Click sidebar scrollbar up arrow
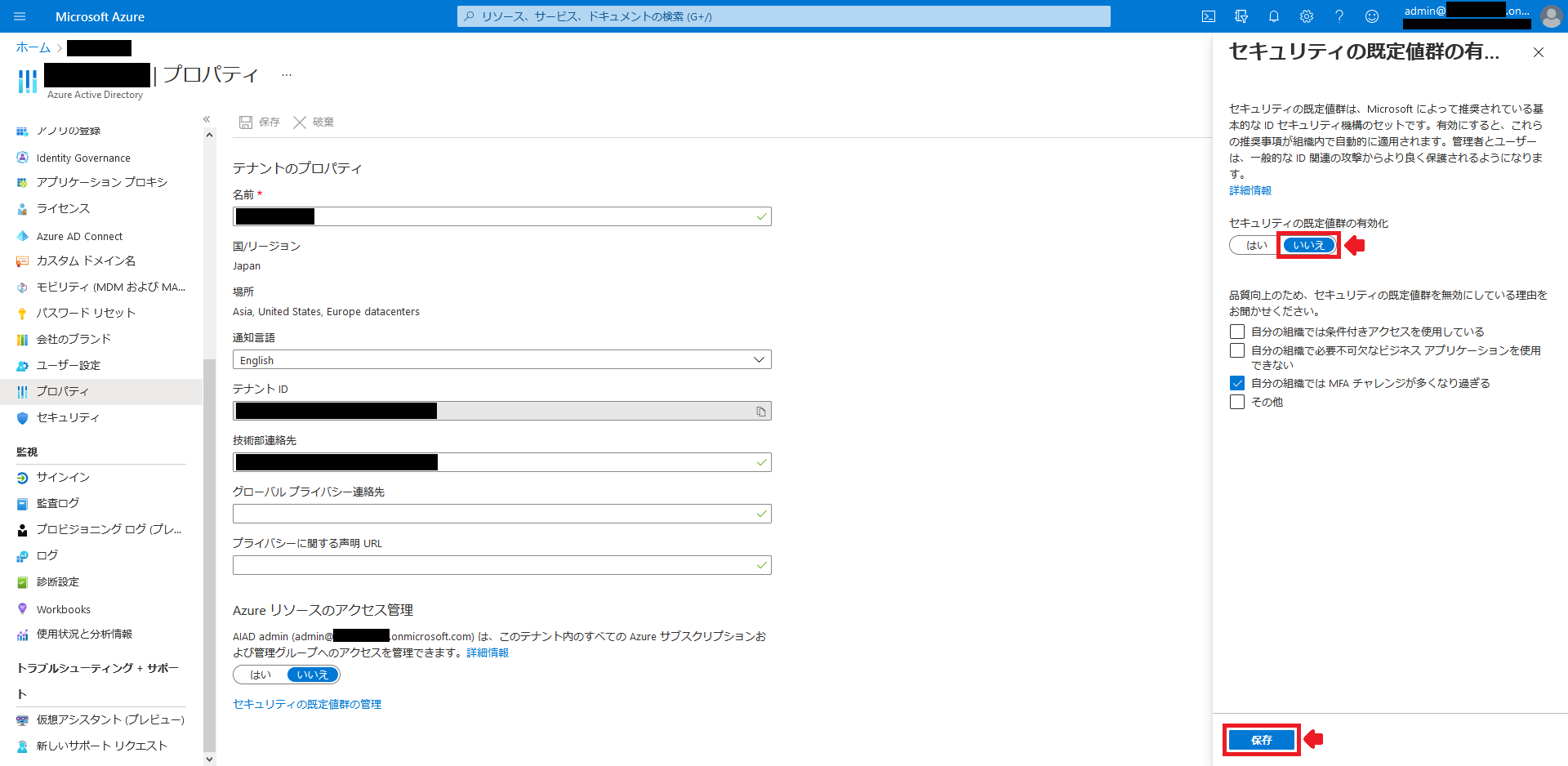This screenshot has height=766, width=1568. [209, 136]
